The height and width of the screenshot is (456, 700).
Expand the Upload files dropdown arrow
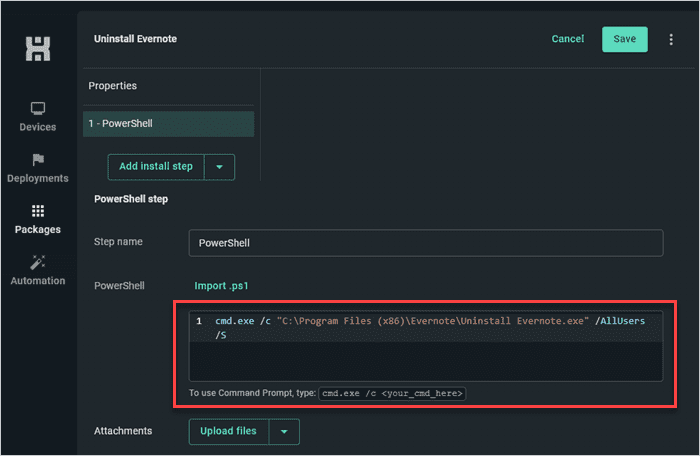click(x=284, y=431)
